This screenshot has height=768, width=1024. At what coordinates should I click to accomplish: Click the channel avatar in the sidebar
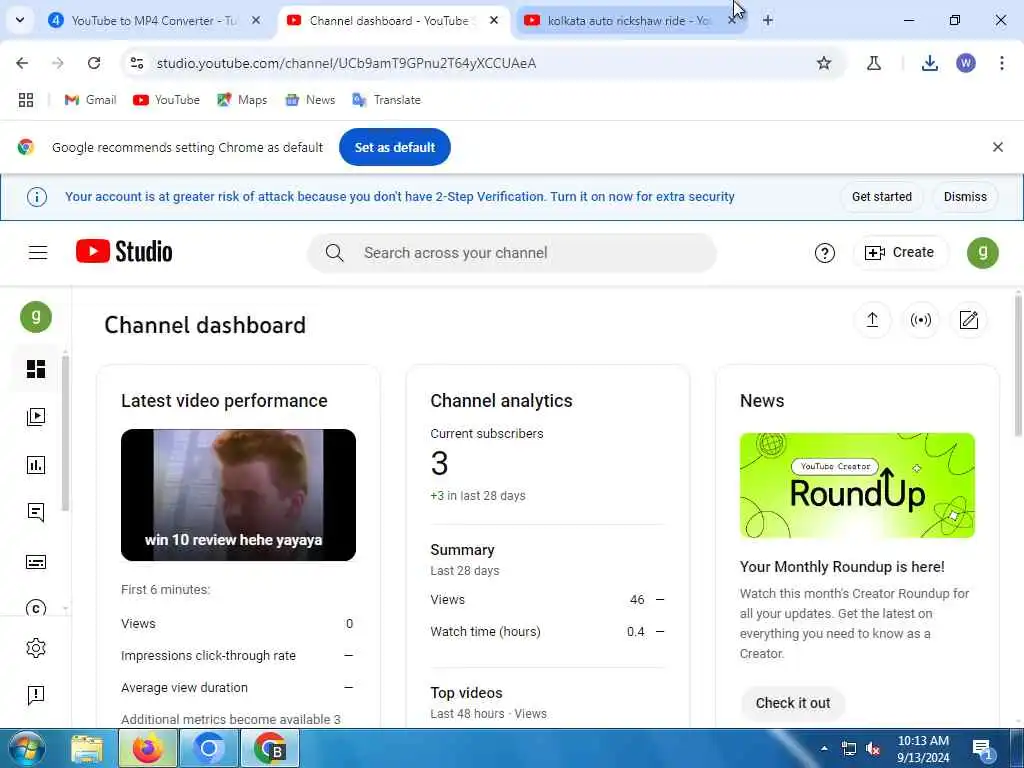36,317
